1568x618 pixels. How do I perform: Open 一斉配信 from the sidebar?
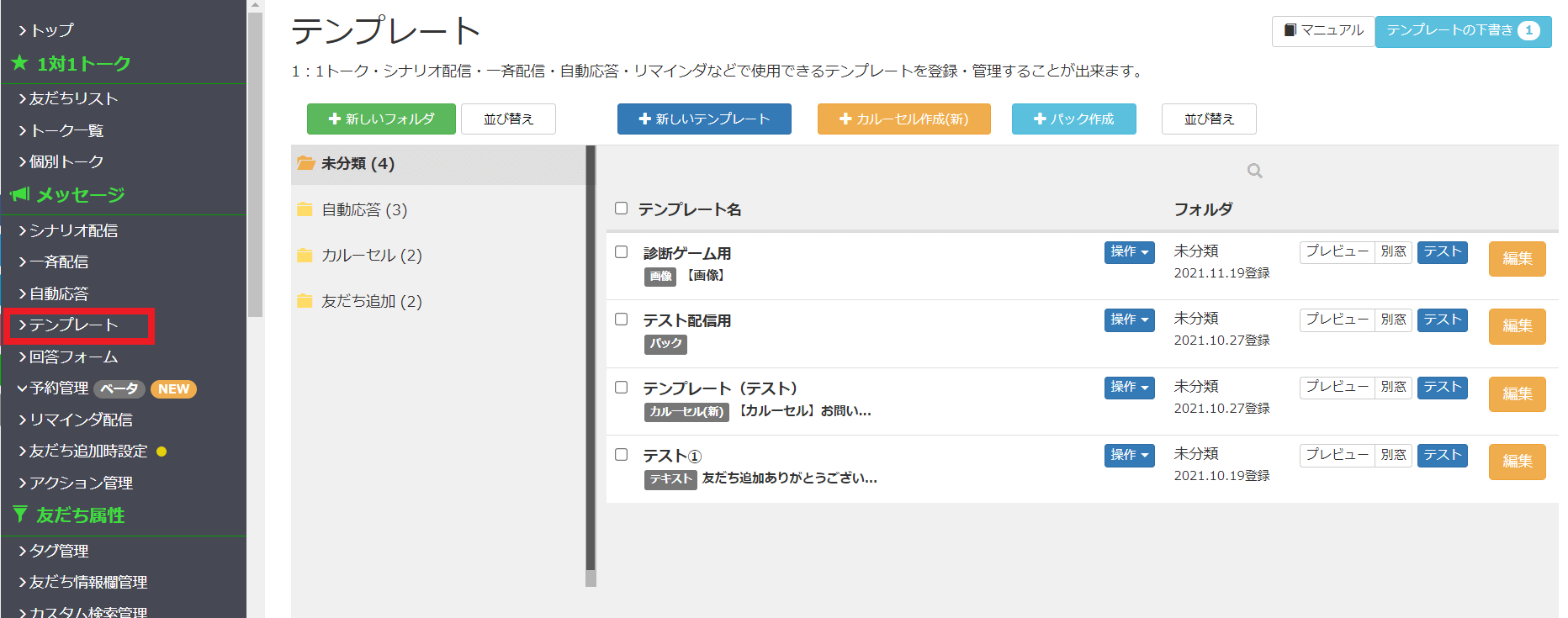(53, 262)
